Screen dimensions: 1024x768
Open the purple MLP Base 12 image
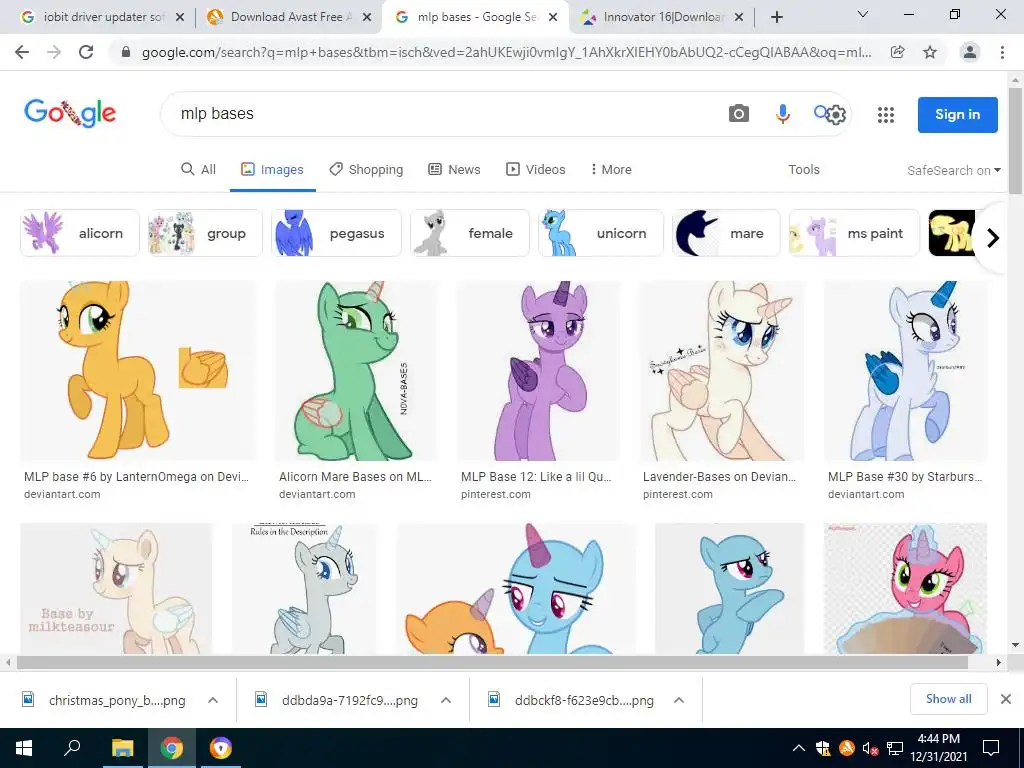pos(538,371)
